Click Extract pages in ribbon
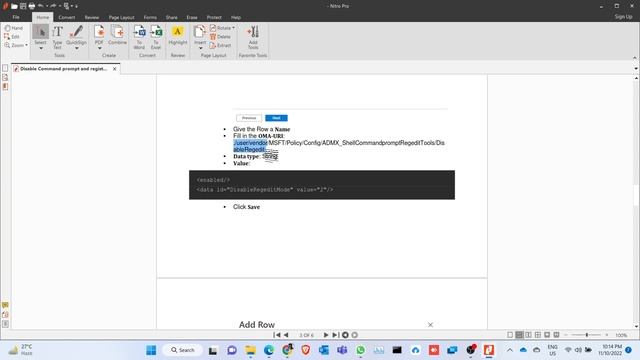640x360 pixels. (220, 45)
